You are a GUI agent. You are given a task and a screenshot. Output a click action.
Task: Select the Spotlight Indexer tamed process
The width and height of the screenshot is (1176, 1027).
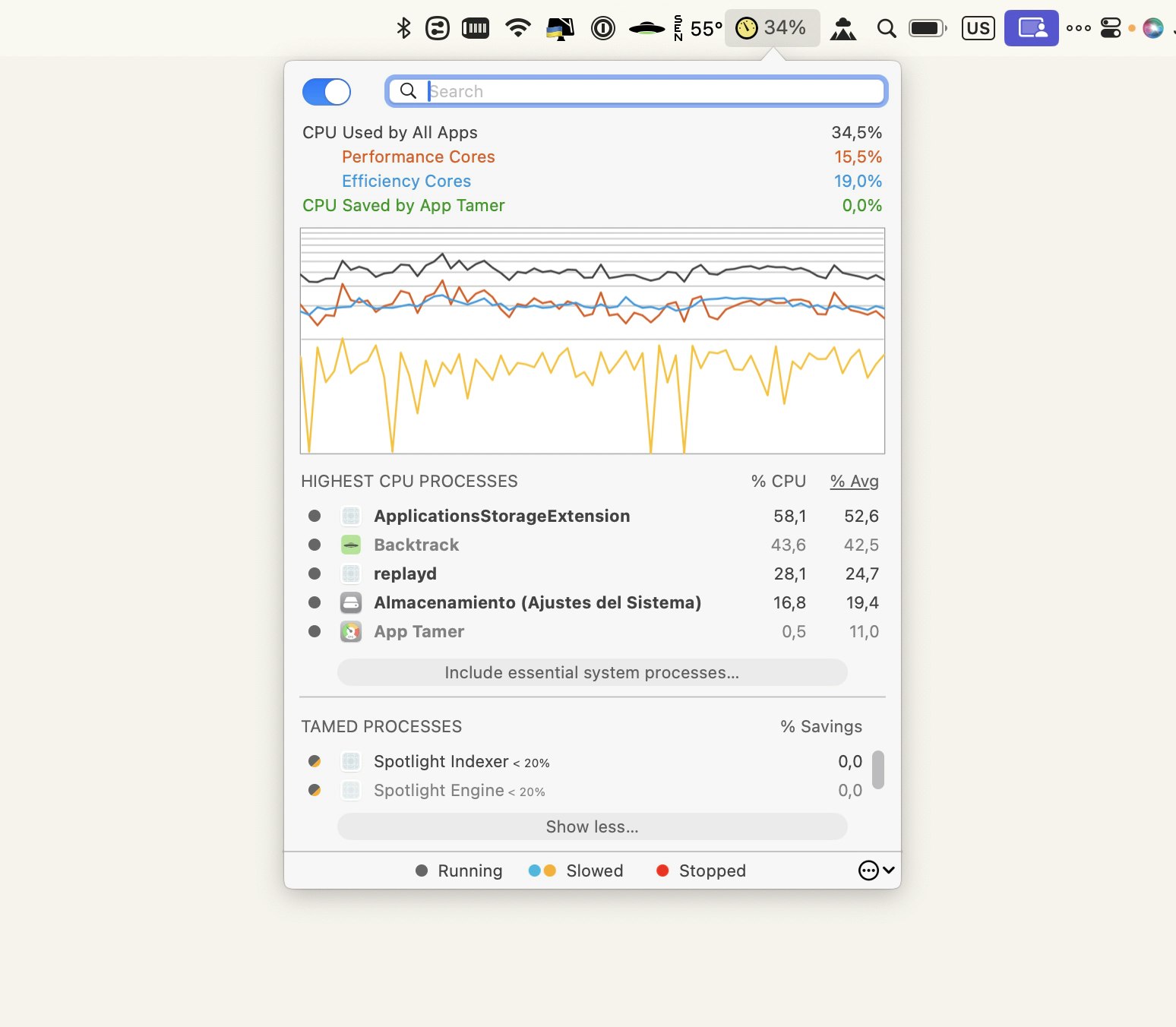tap(461, 762)
